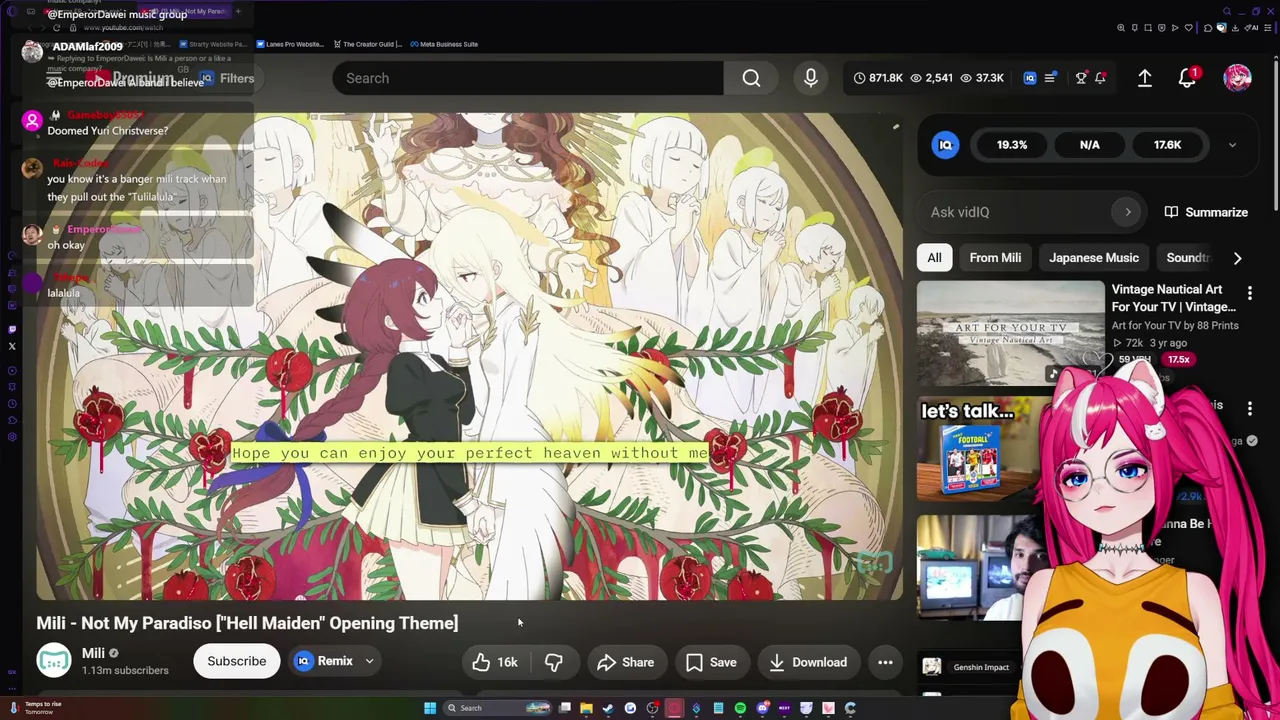1280x720 pixels.
Task: Click the small vidIQ alert bell icon
Action: coord(1100,78)
